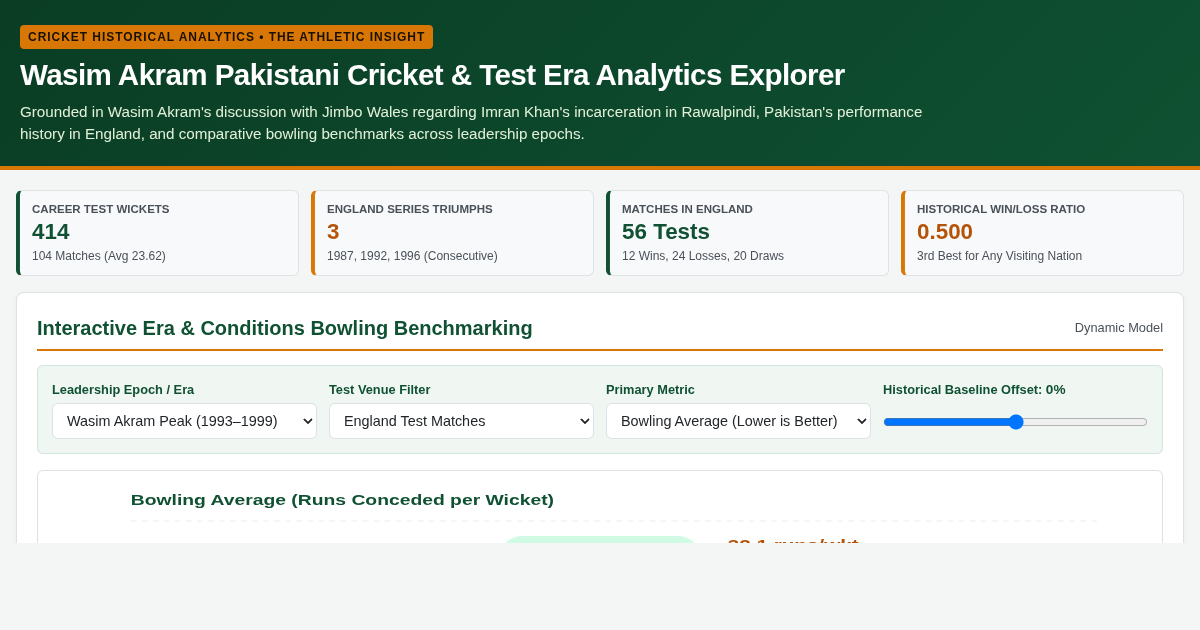Click 'Interactive Era & Conditions Bowling Benchmarking' heading
The width and height of the screenshot is (1200, 630).
pyautogui.click(x=285, y=328)
